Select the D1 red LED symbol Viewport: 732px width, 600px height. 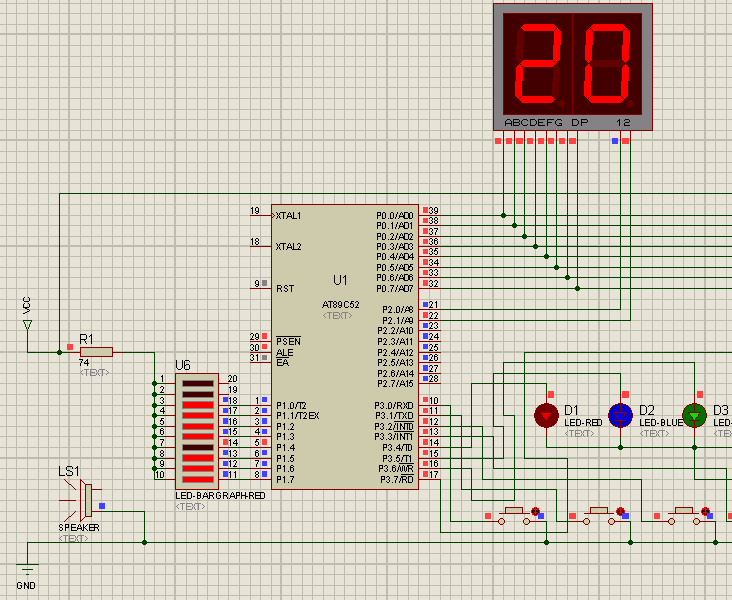click(x=546, y=416)
